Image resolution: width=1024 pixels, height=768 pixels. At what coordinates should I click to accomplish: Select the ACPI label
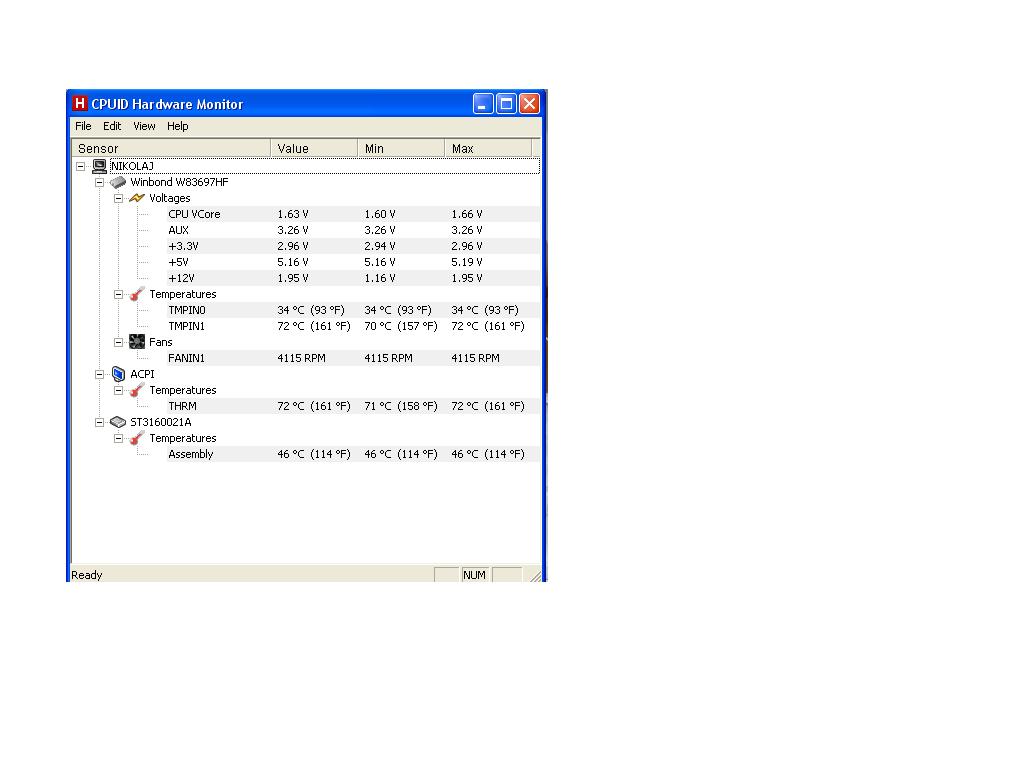[x=142, y=374]
